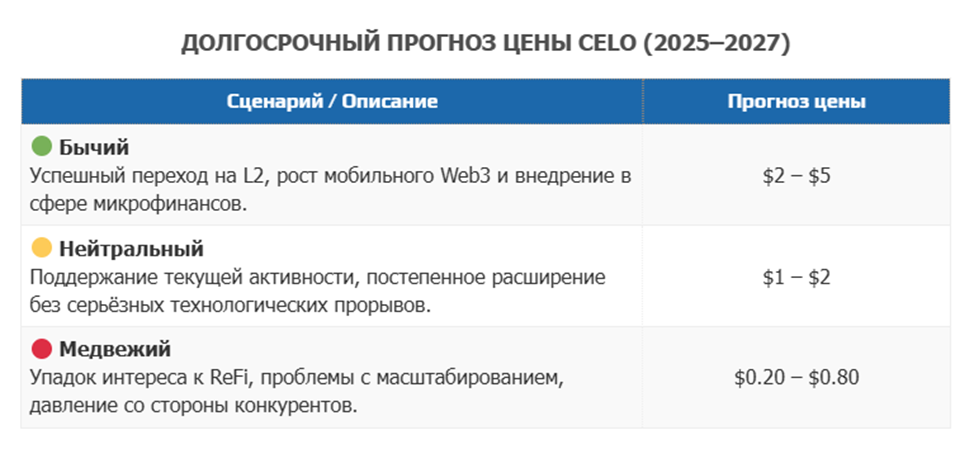Screen dimensions: 974x449
Task: Click the green circle beside Бычий
Action: (41, 147)
